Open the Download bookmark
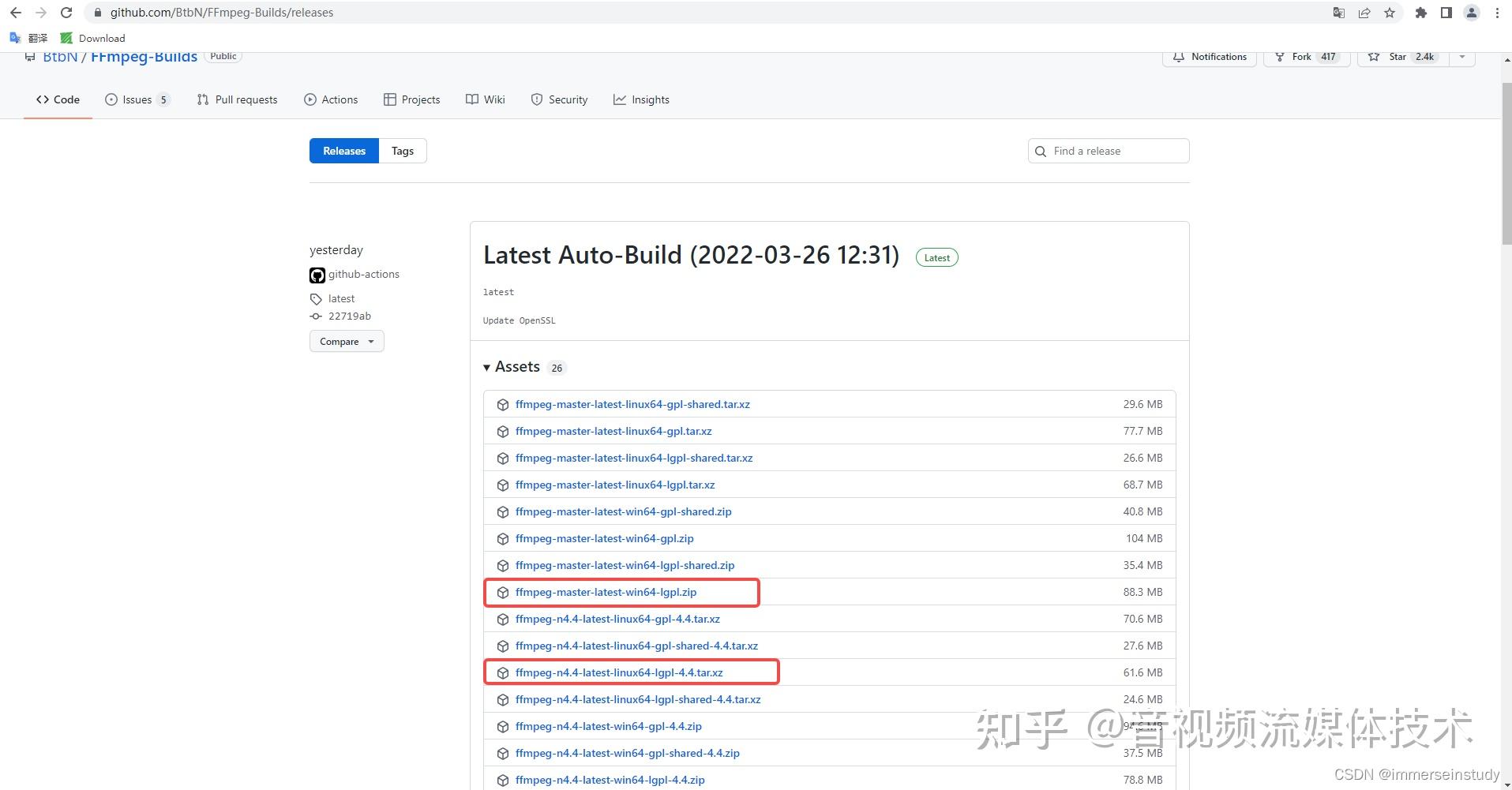Viewport: 1512px width, 790px height. coord(93,38)
